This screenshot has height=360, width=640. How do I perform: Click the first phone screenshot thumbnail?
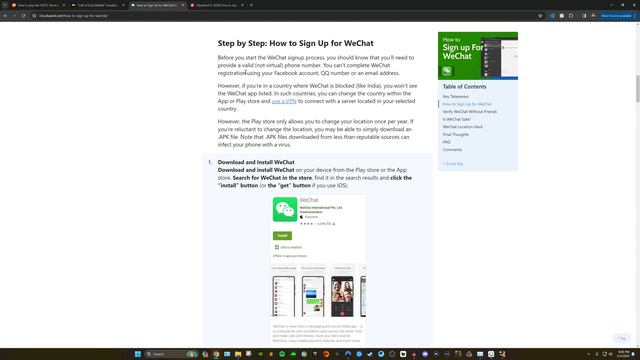[284, 296]
